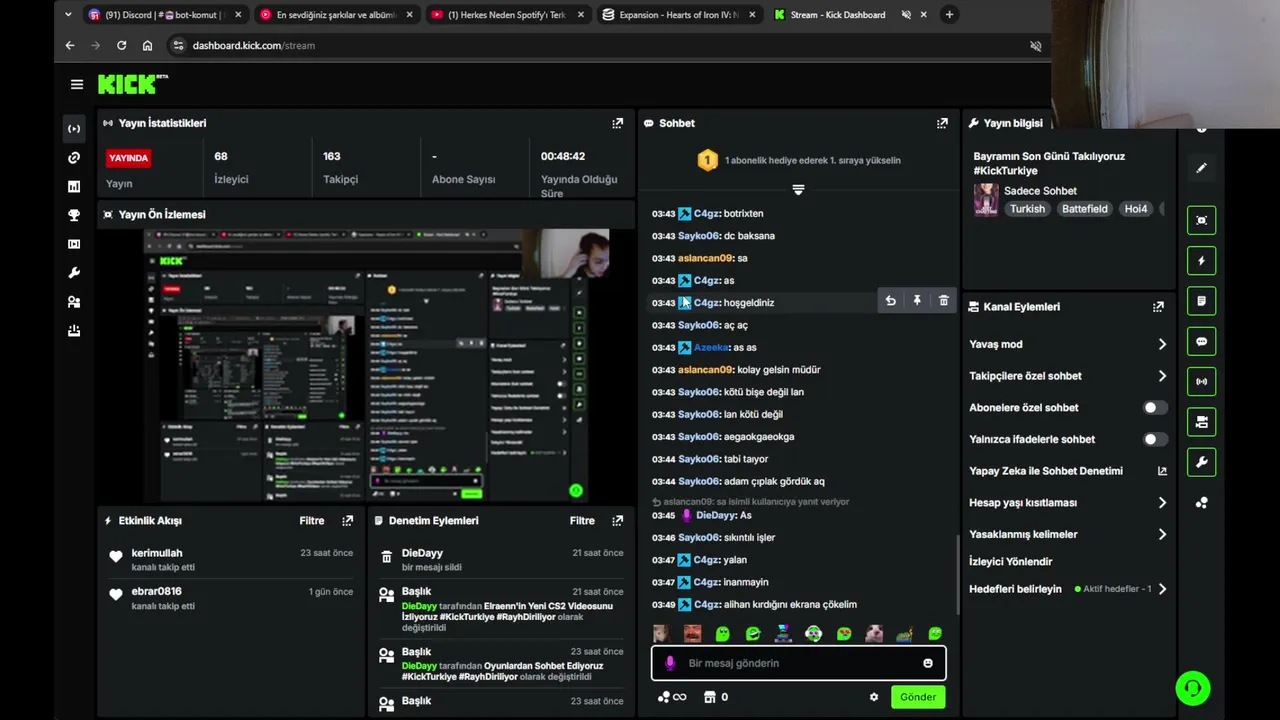
Task: Click the wrench icon in right sidebar
Action: (x=1201, y=462)
